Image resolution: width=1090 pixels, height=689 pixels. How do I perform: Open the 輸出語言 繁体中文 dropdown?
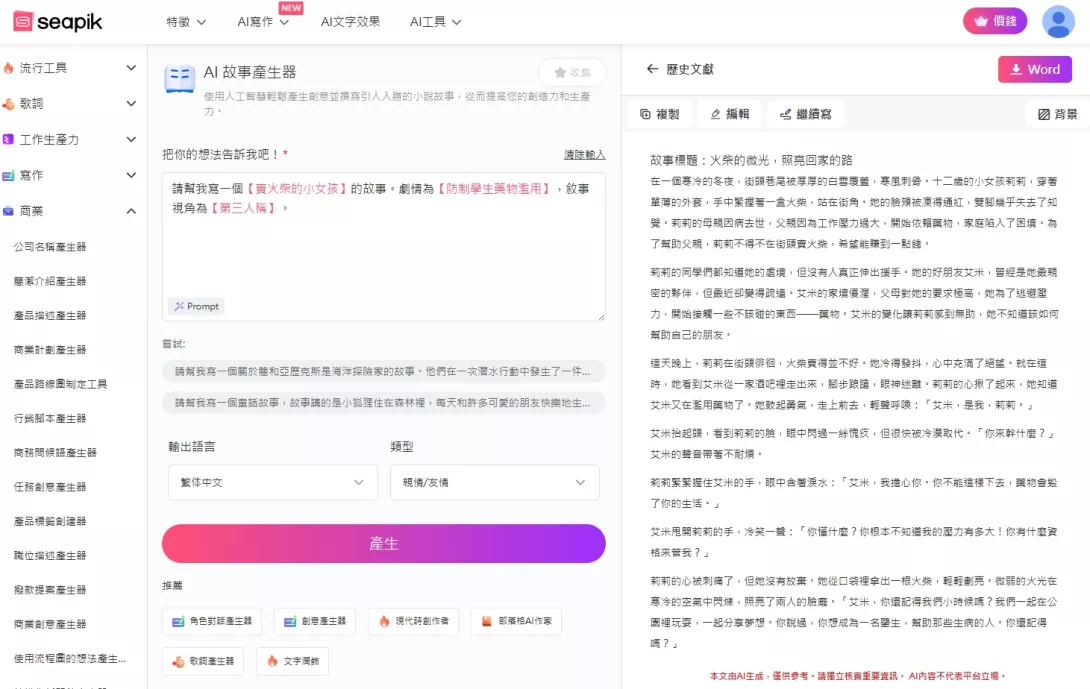click(270, 482)
